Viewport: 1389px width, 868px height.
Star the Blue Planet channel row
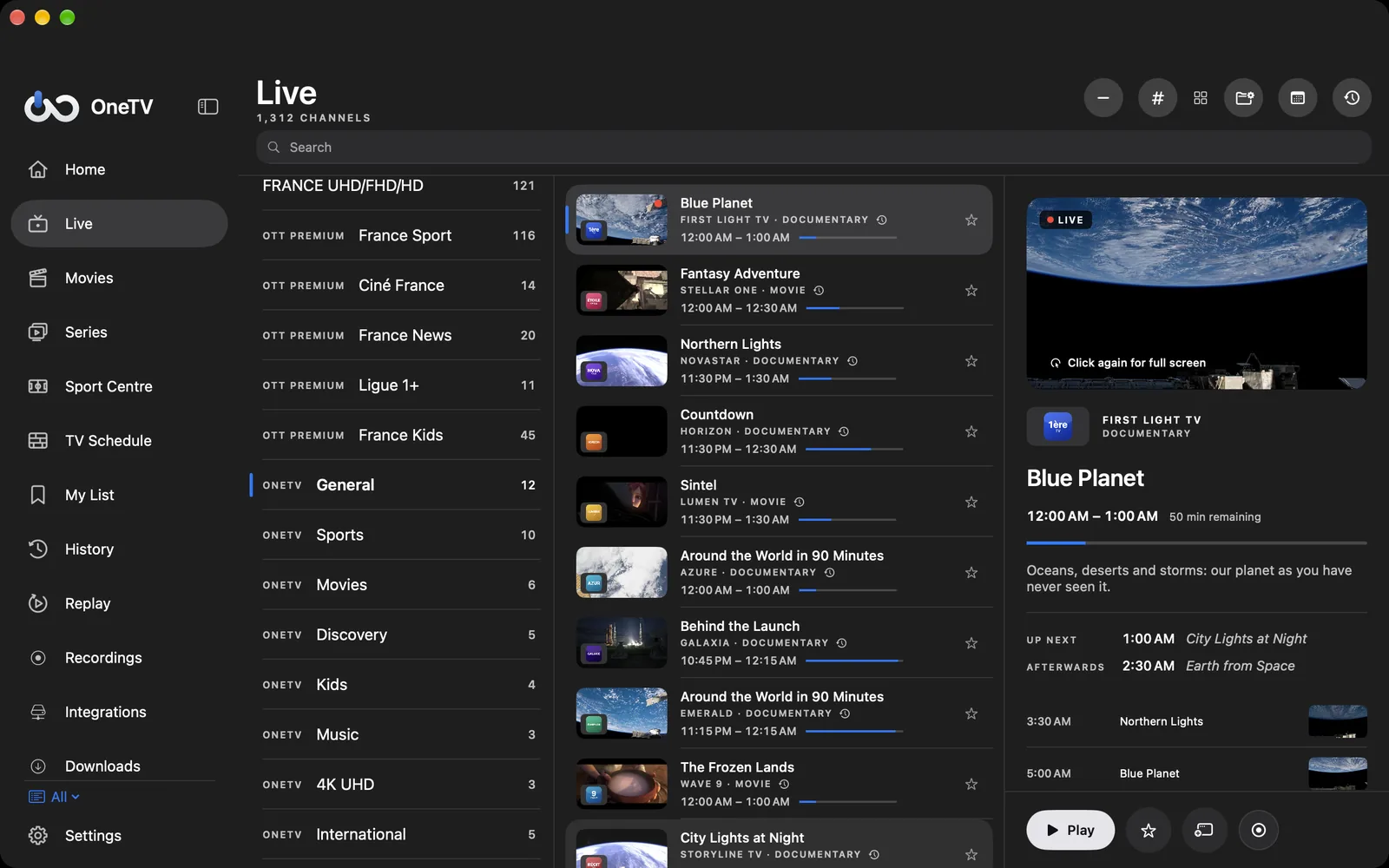click(971, 220)
